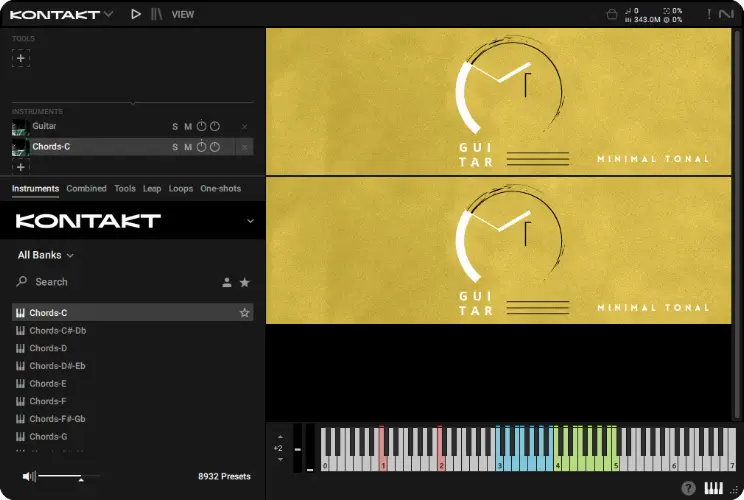Open help via the question mark icon
This screenshot has width=744, height=500.
pyautogui.click(x=689, y=488)
